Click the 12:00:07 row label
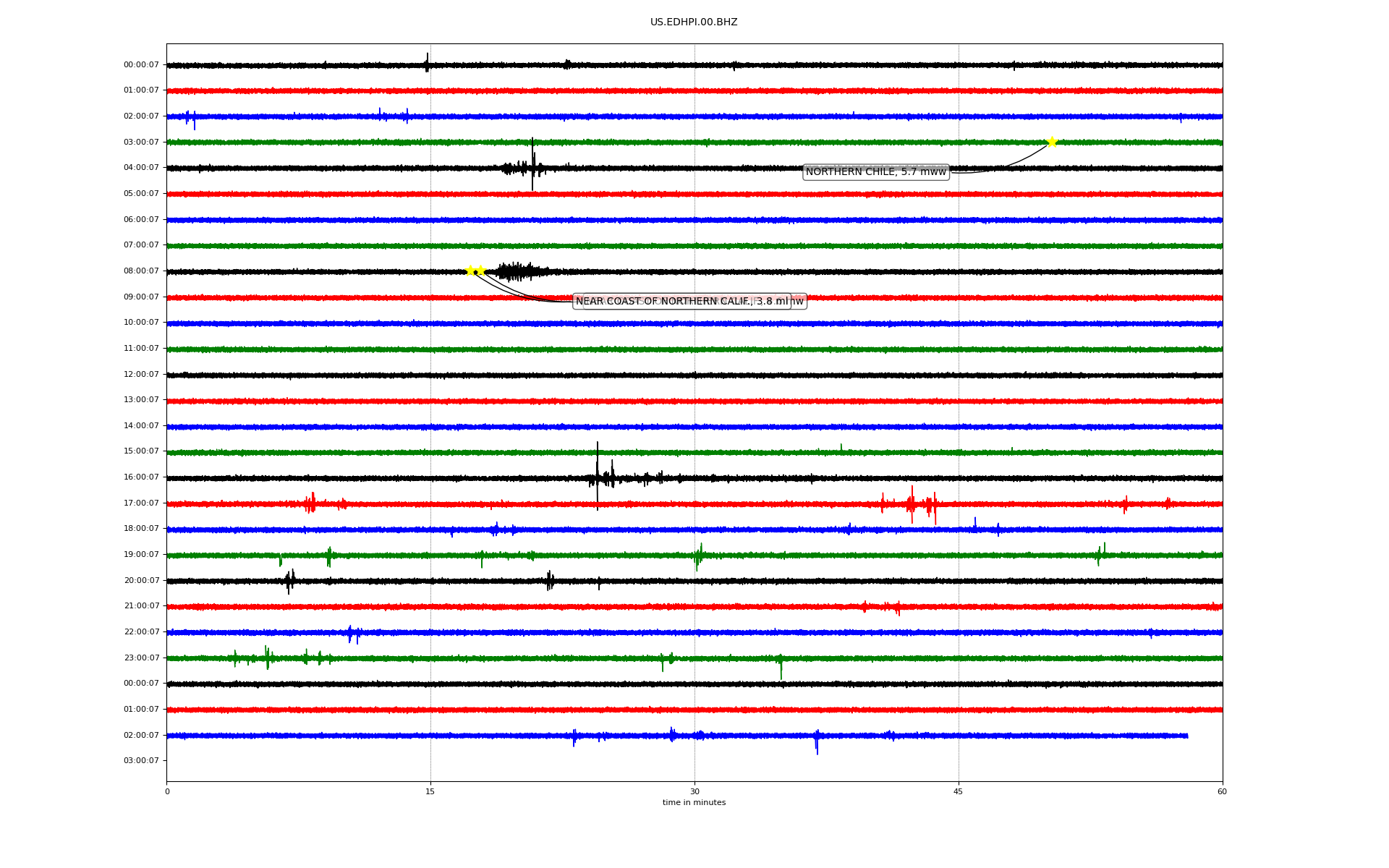The image size is (1389, 868). (141, 375)
